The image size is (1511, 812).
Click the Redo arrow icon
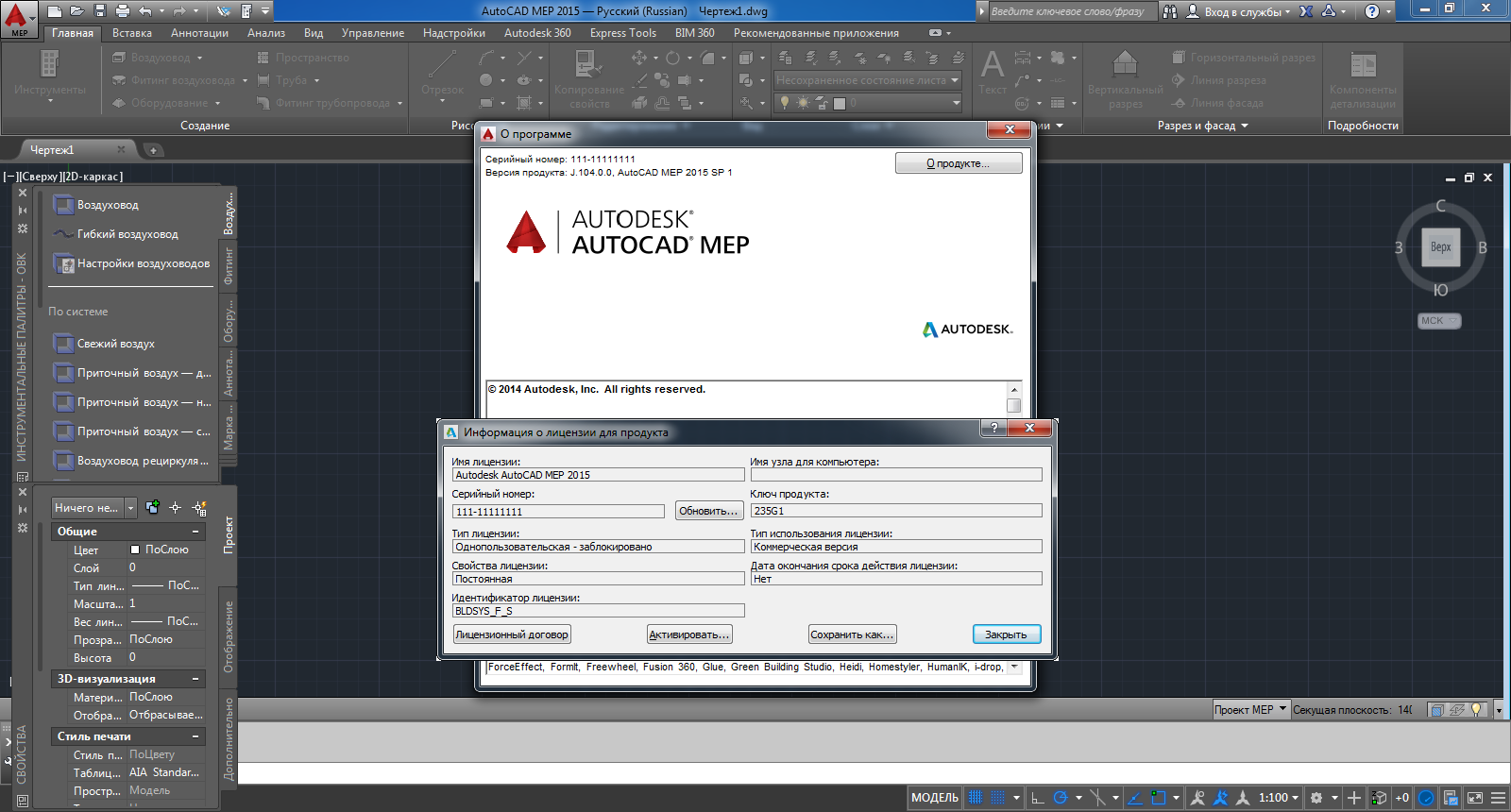181,11
